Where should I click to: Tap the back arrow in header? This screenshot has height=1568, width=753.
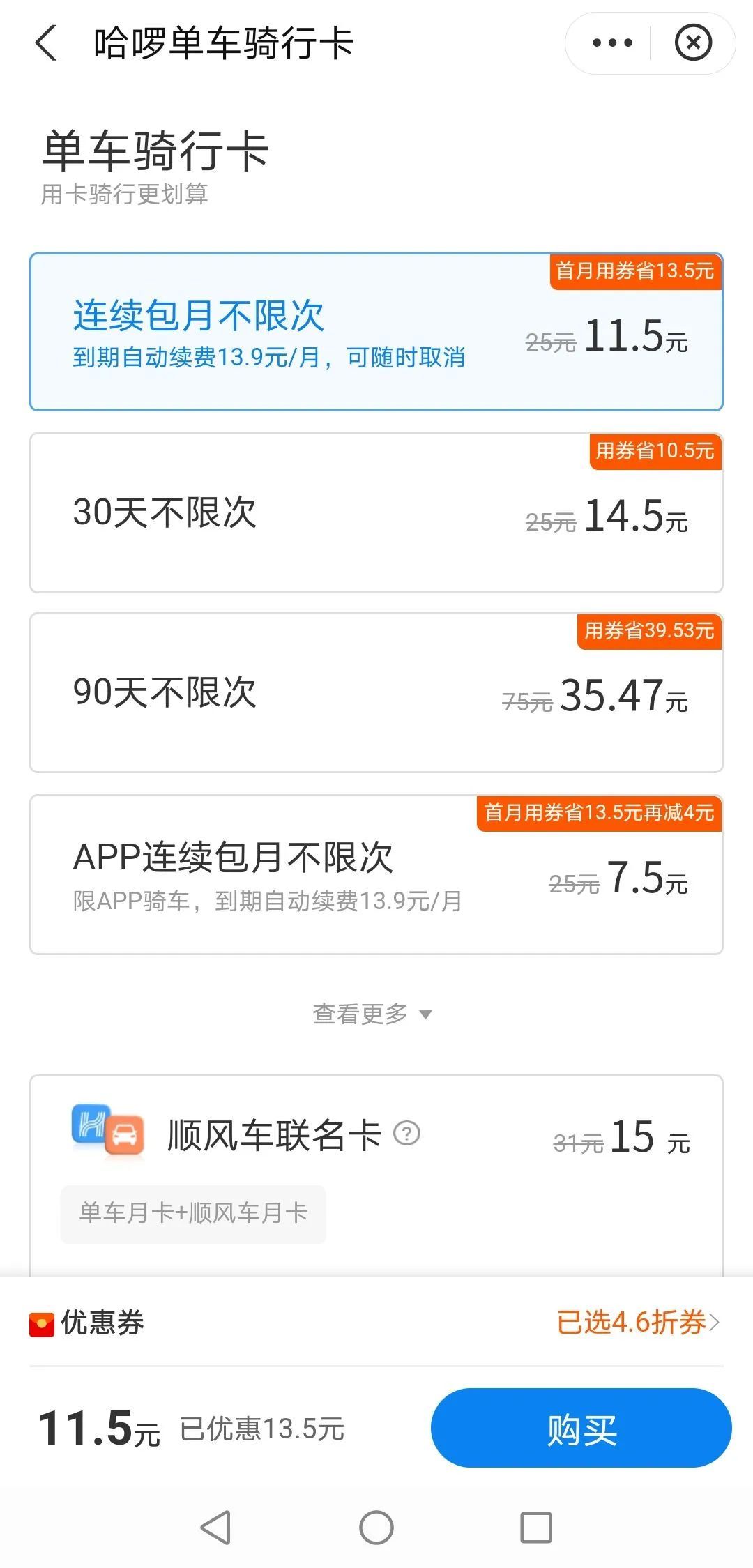[46, 43]
